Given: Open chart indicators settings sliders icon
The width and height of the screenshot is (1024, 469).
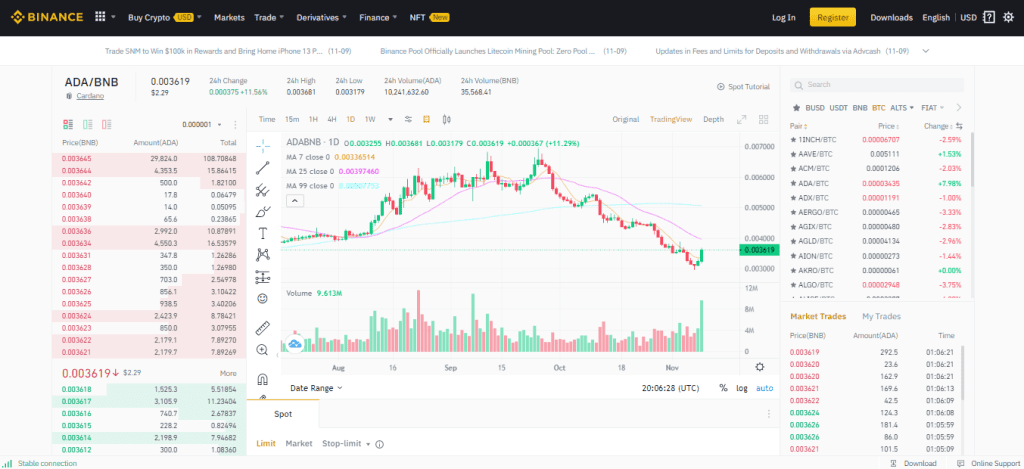Looking at the screenshot, I should (x=408, y=120).
